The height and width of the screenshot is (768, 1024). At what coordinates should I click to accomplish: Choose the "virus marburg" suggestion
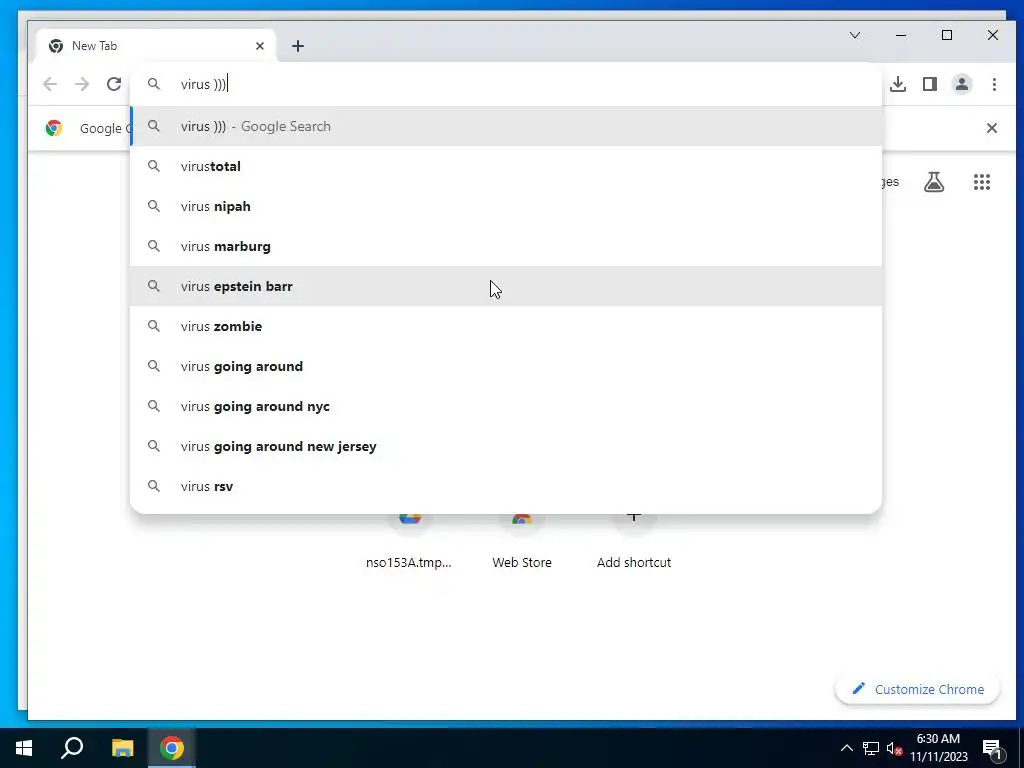(x=505, y=246)
